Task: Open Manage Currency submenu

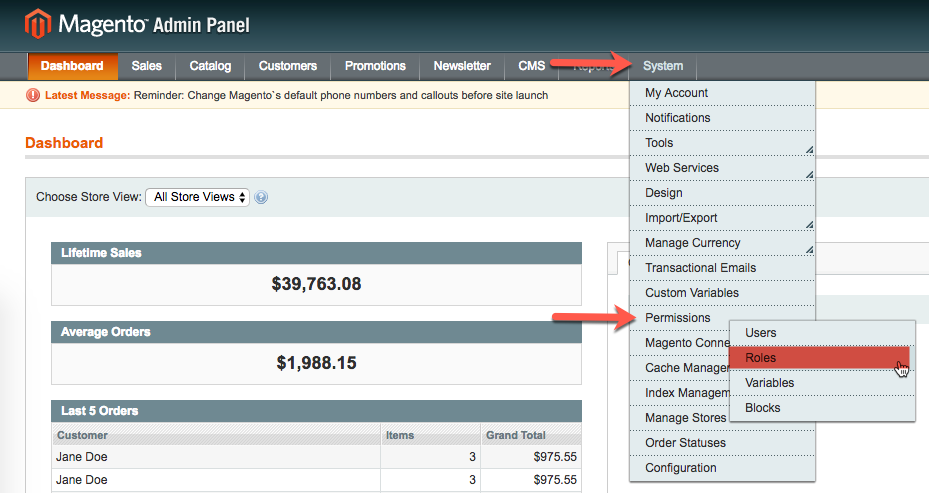Action: coord(722,243)
